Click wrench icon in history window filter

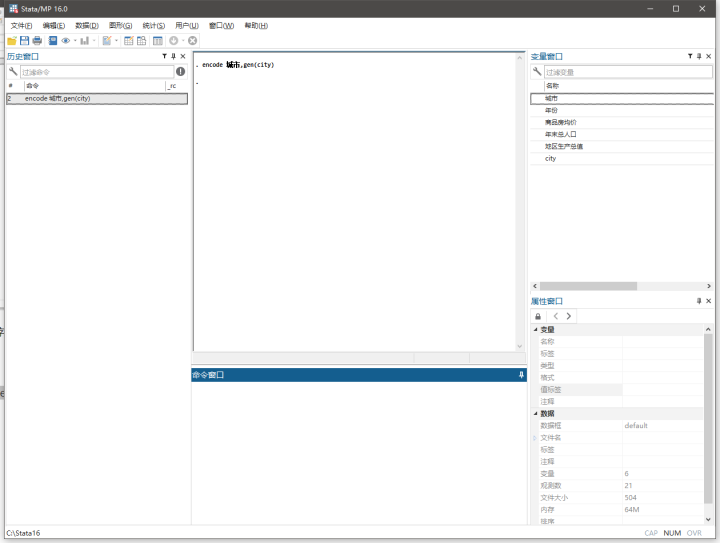click(x=13, y=72)
